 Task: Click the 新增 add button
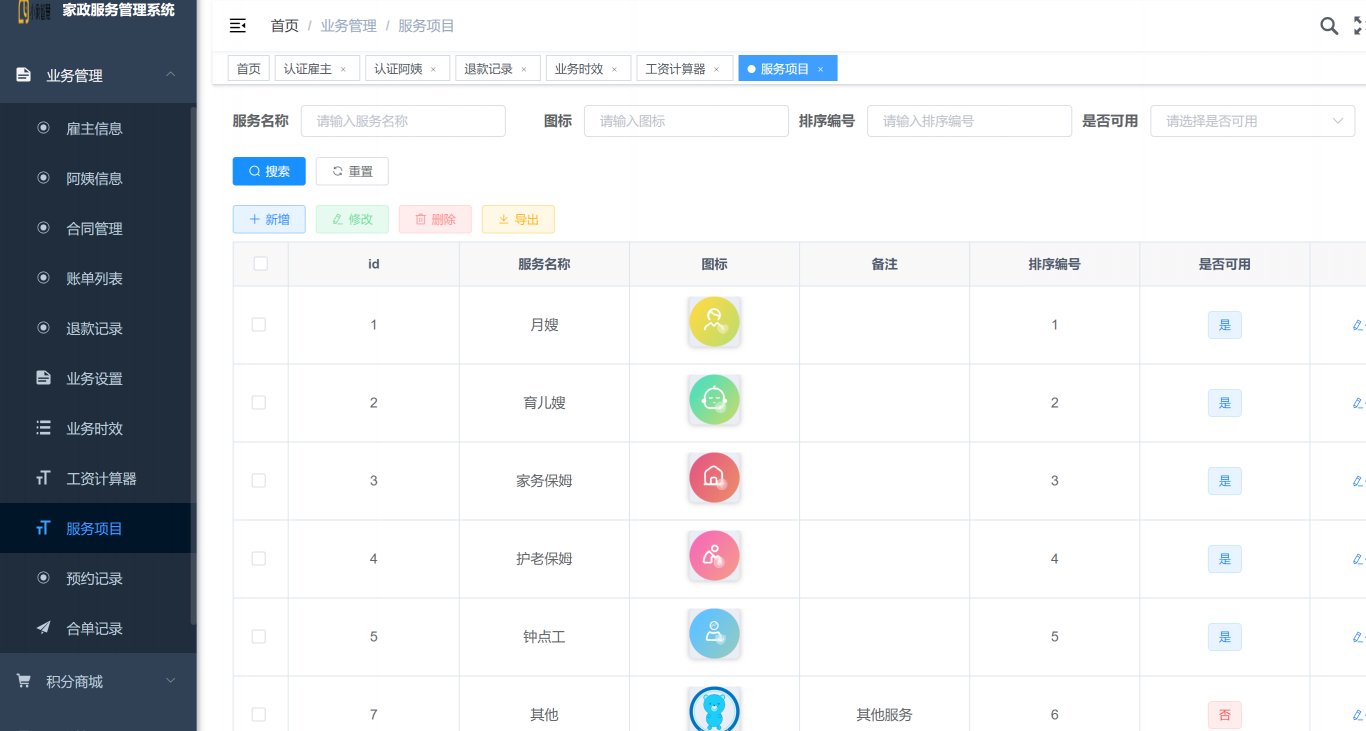[269, 219]
